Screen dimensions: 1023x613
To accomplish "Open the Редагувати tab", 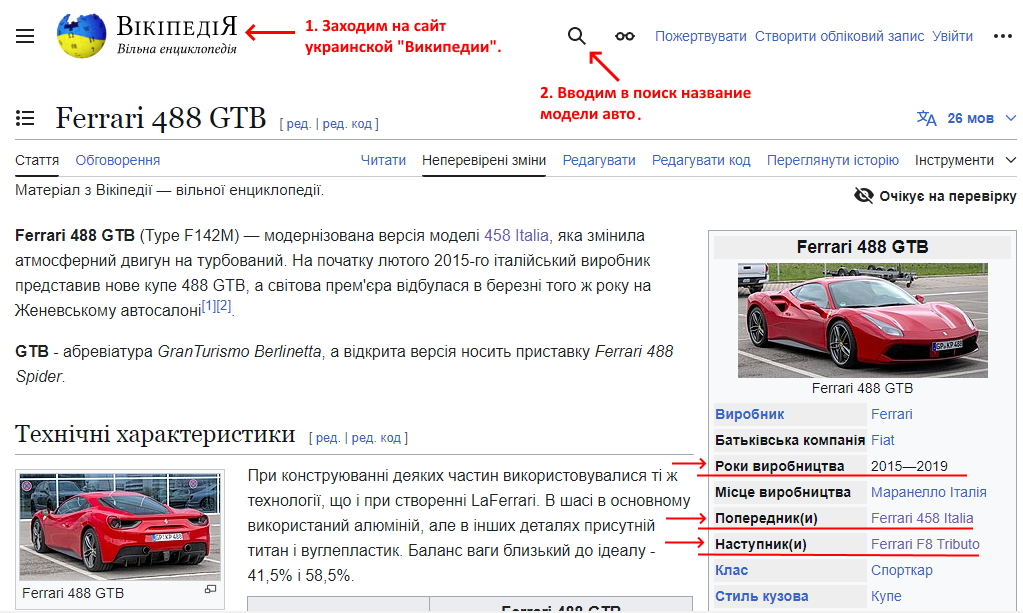I will click(x=599, y=160).
